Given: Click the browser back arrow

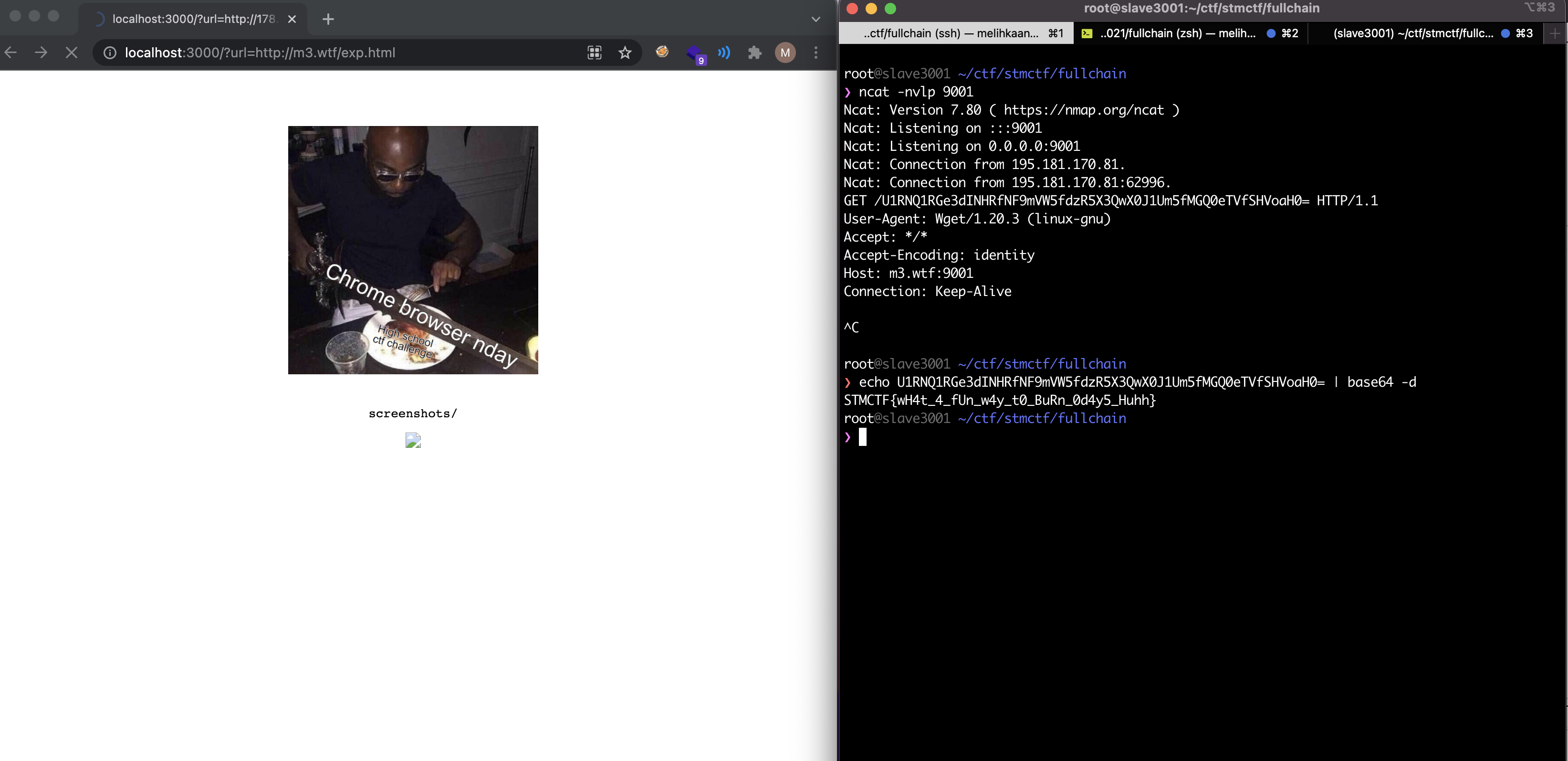Looking at the screenshot, I should (11, 53).
